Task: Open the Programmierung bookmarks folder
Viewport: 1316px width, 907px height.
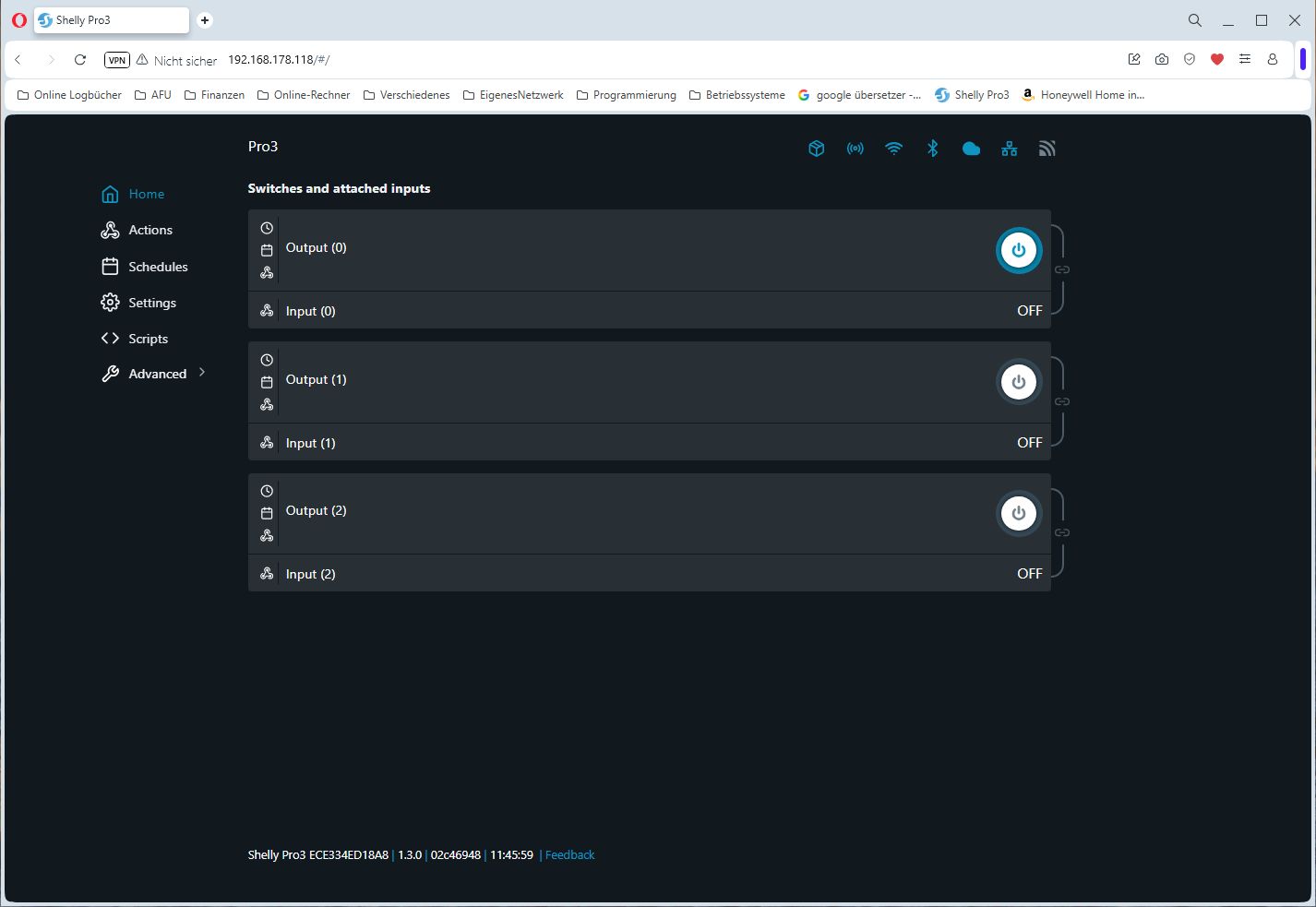Action: tap(626, 95)
